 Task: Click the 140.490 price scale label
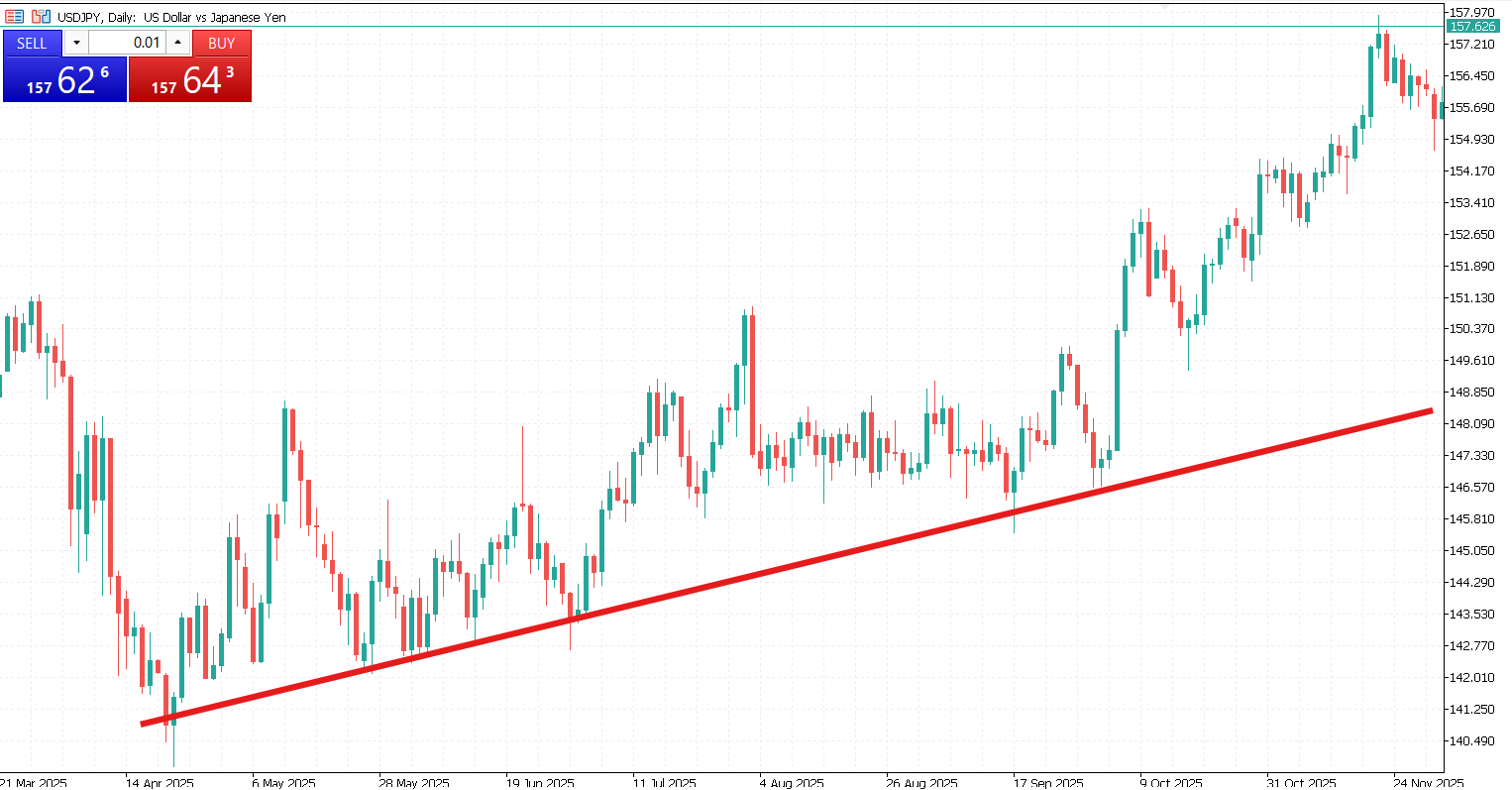click(x=1471, y=740)
